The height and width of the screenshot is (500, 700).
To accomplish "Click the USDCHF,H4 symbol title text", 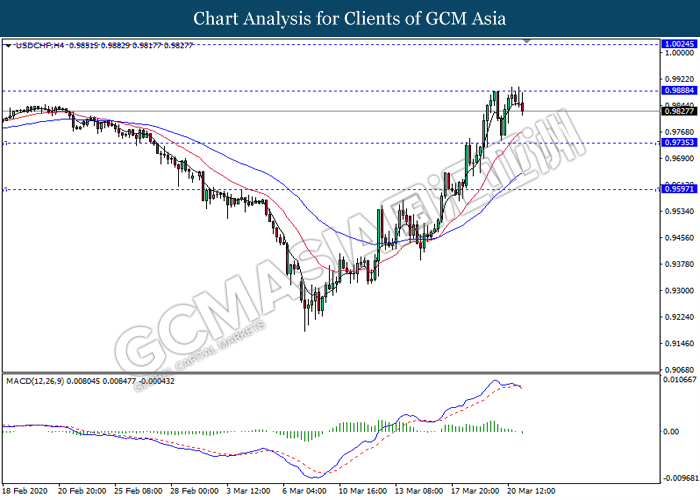I will (40, 45).
